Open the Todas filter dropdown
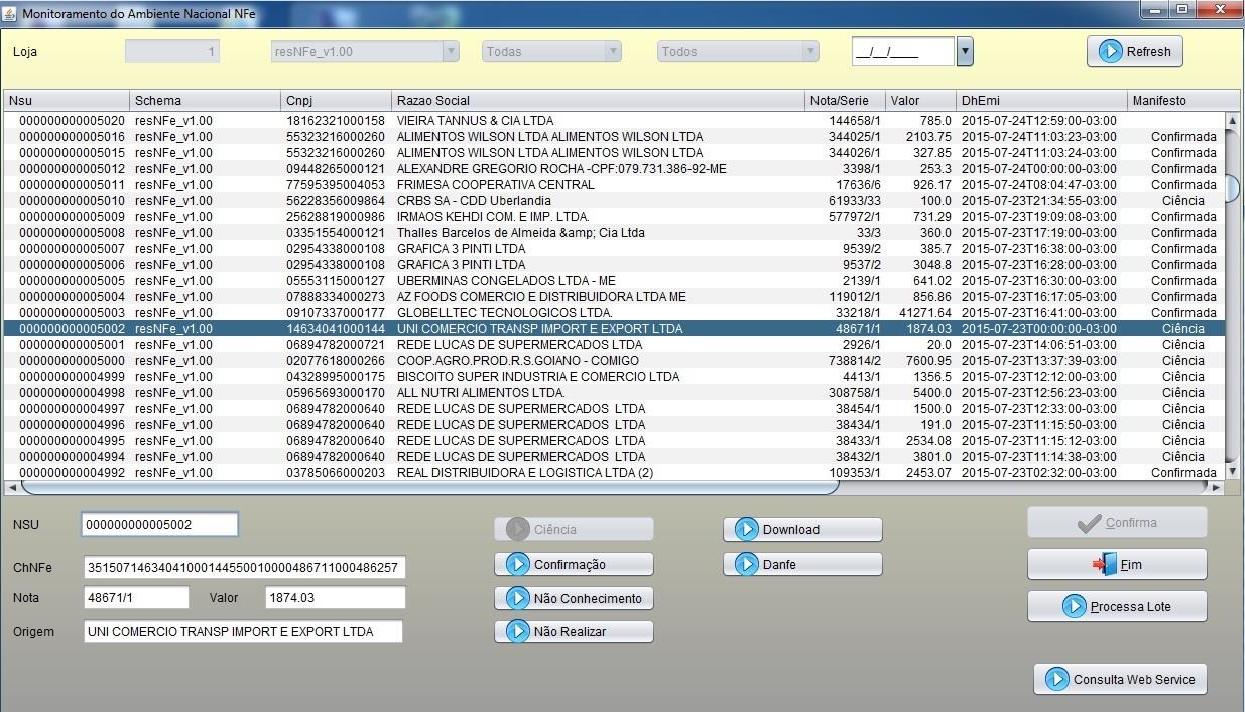 551,51
